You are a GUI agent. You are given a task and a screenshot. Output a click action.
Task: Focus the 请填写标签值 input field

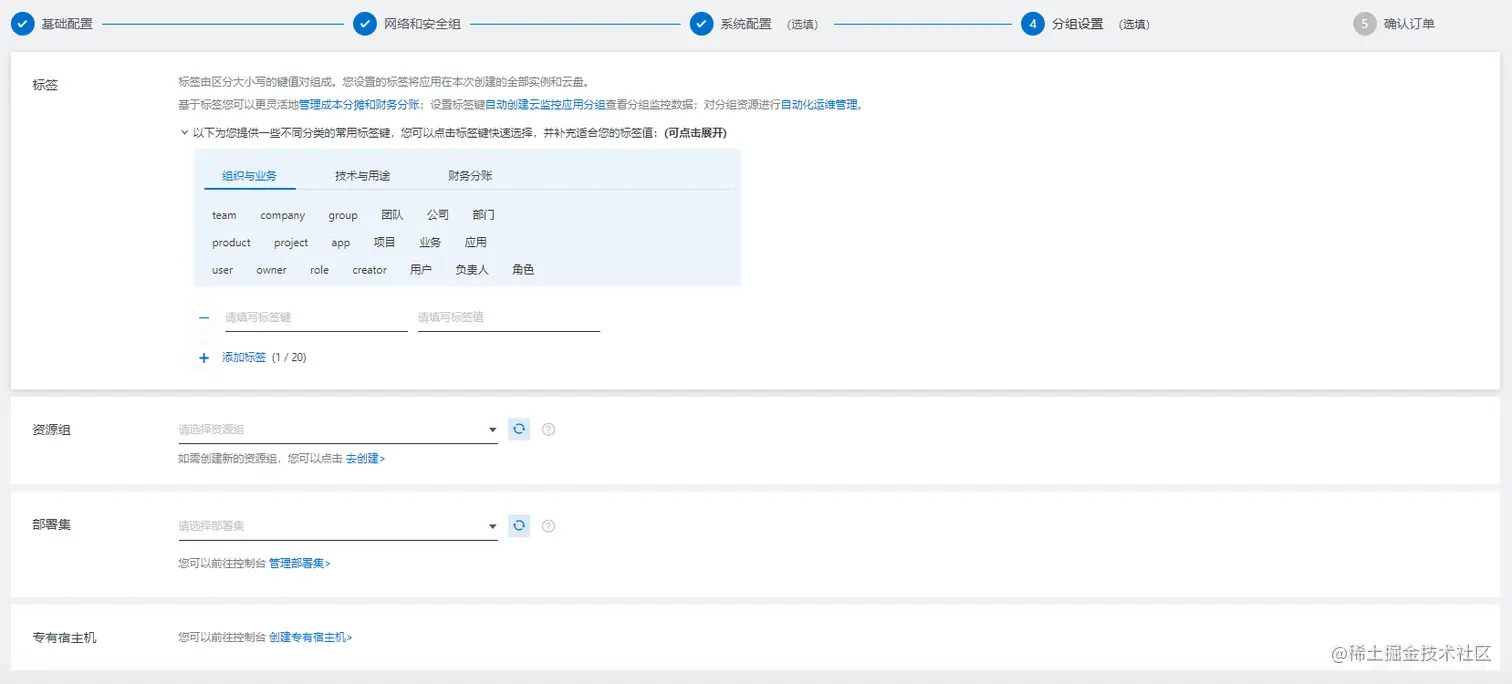tap(509, 317)
